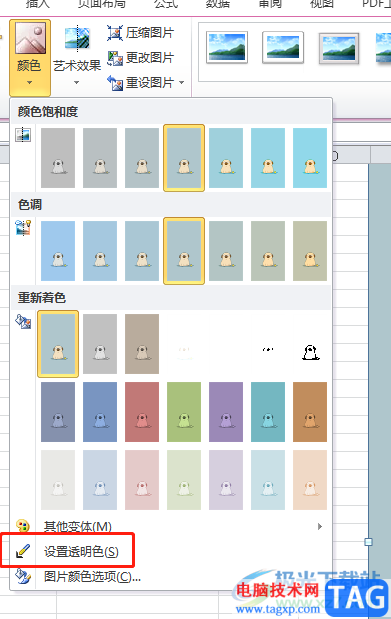This screenshot has height=619, width=391.
Task: Select the light purple recolor swatch
Action: [226, 480]
